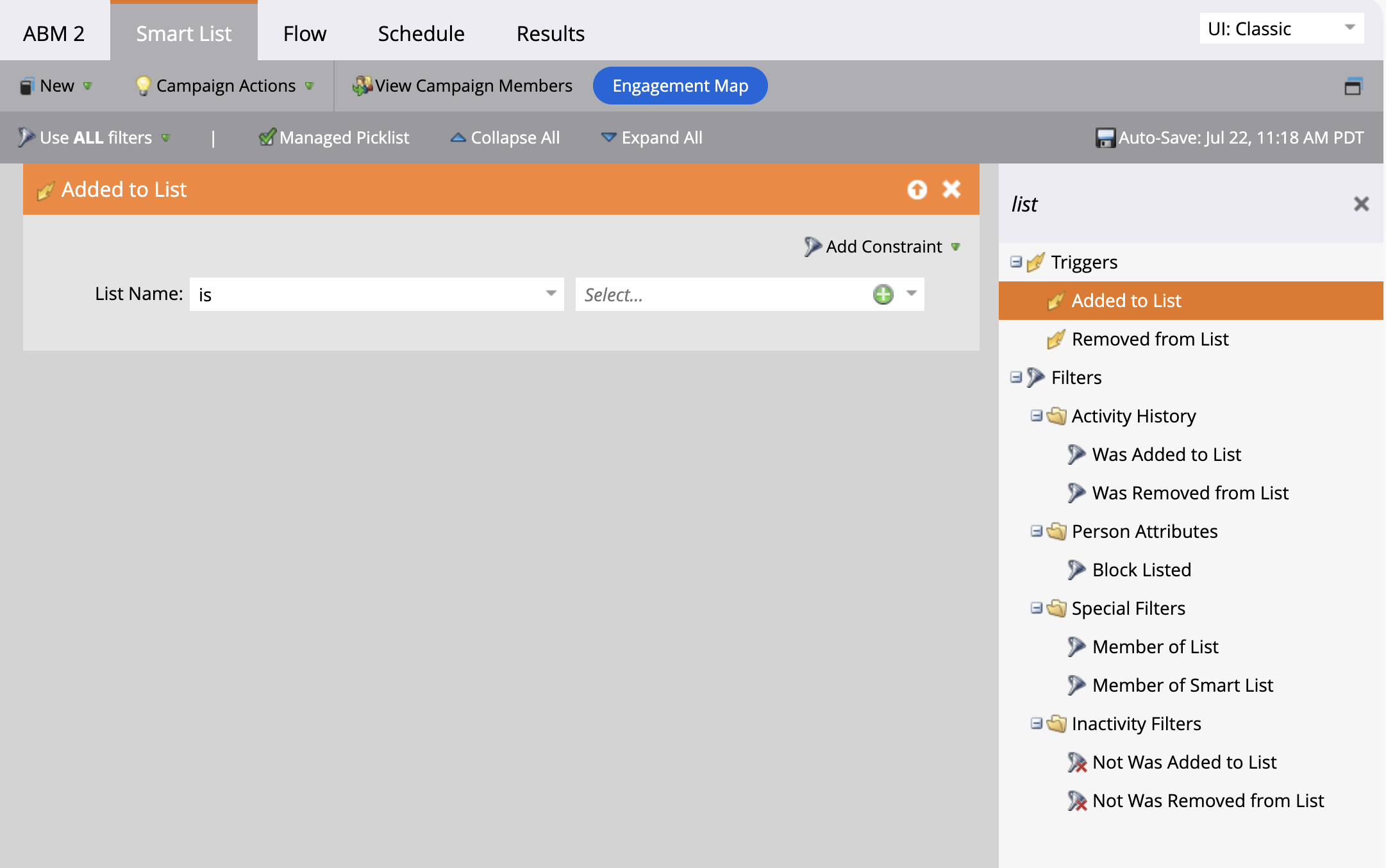This screenshot has width=1386, height=868.
Task: Click the Not Was Removed from List icon
Action: (1077, 801)
